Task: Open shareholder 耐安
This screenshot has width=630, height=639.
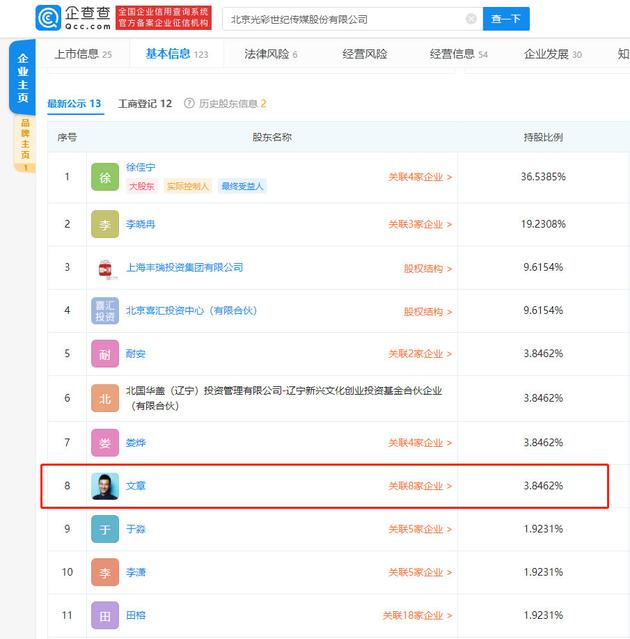Action: [136, 354]
